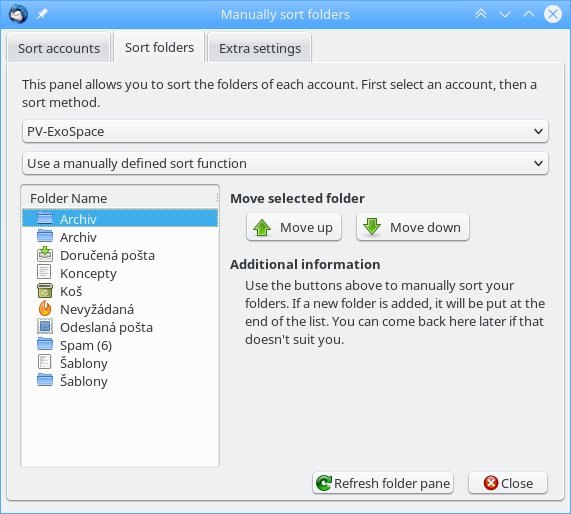Click the Move up button
Screen dimensions: 571x514
[x=294, y=227]
